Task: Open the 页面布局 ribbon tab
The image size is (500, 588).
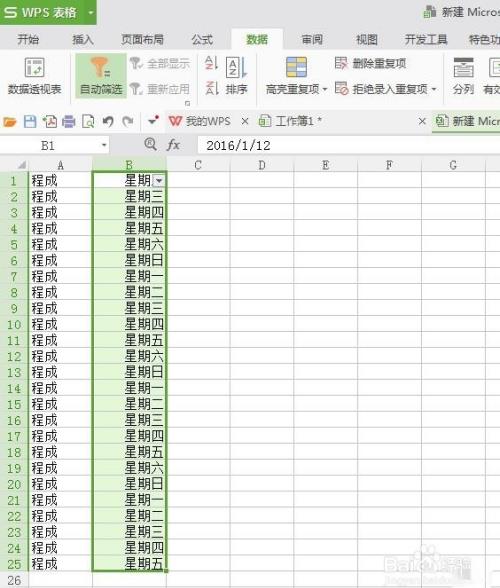Action: point(142,39)
